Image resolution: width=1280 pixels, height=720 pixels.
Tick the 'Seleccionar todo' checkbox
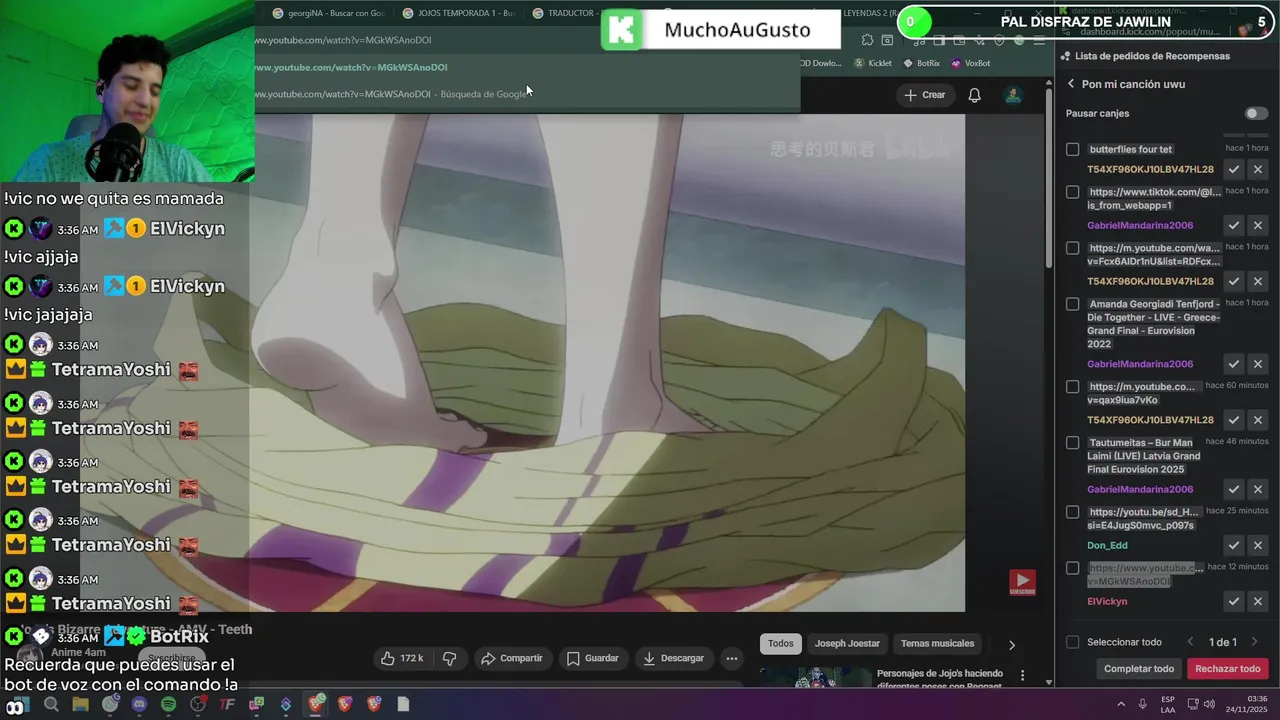tap(1073, 642)
